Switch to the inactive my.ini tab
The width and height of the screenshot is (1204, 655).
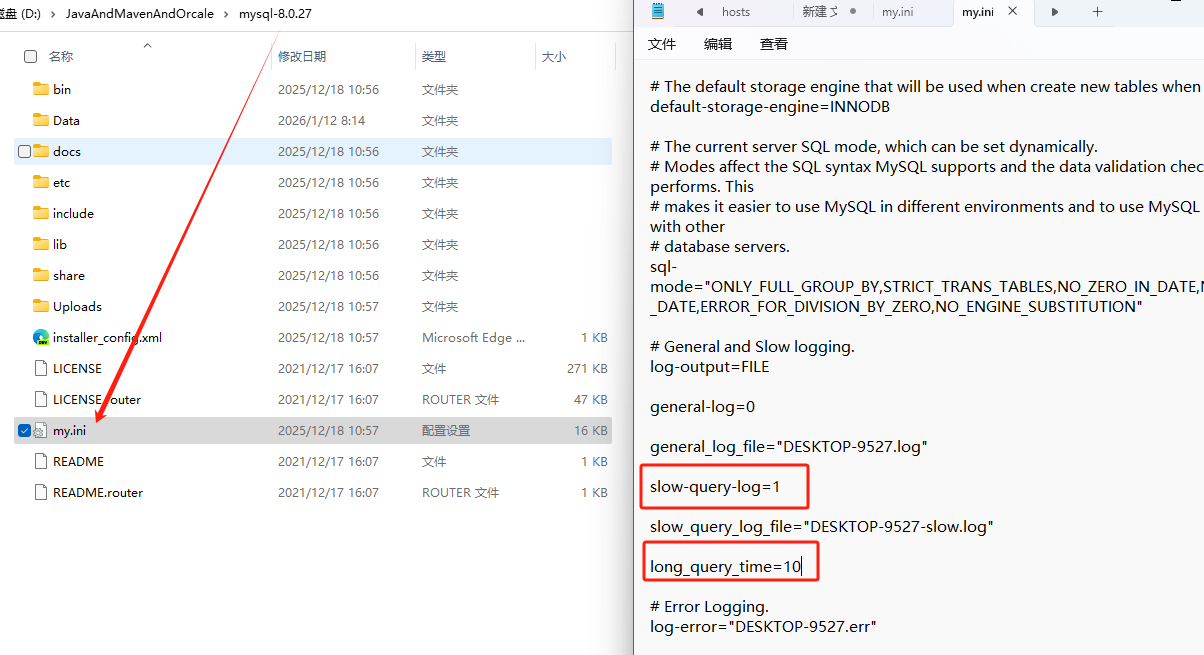point(897,12)
